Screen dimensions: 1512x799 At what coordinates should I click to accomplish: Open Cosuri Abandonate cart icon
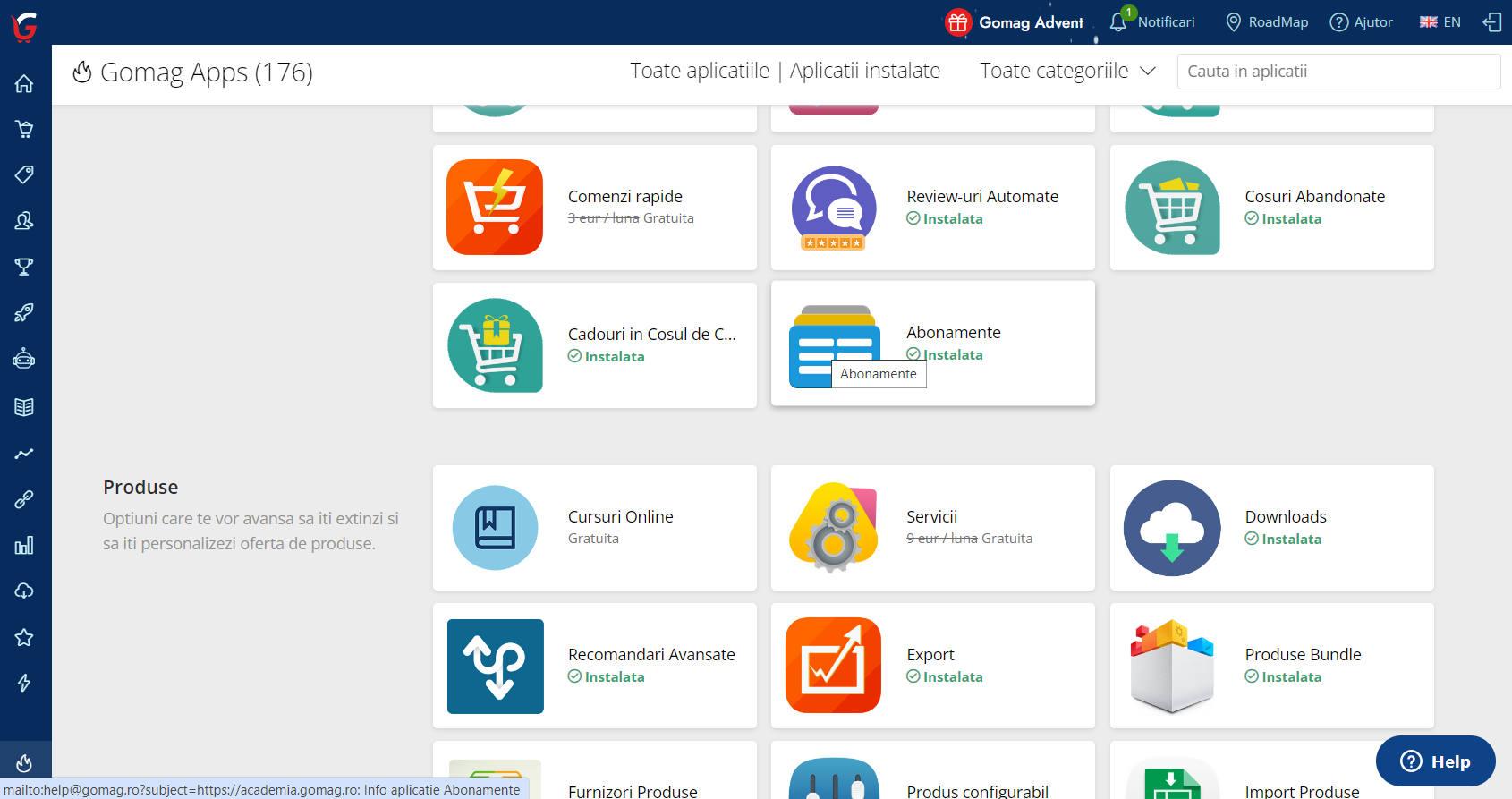[x=1172, y=208]
